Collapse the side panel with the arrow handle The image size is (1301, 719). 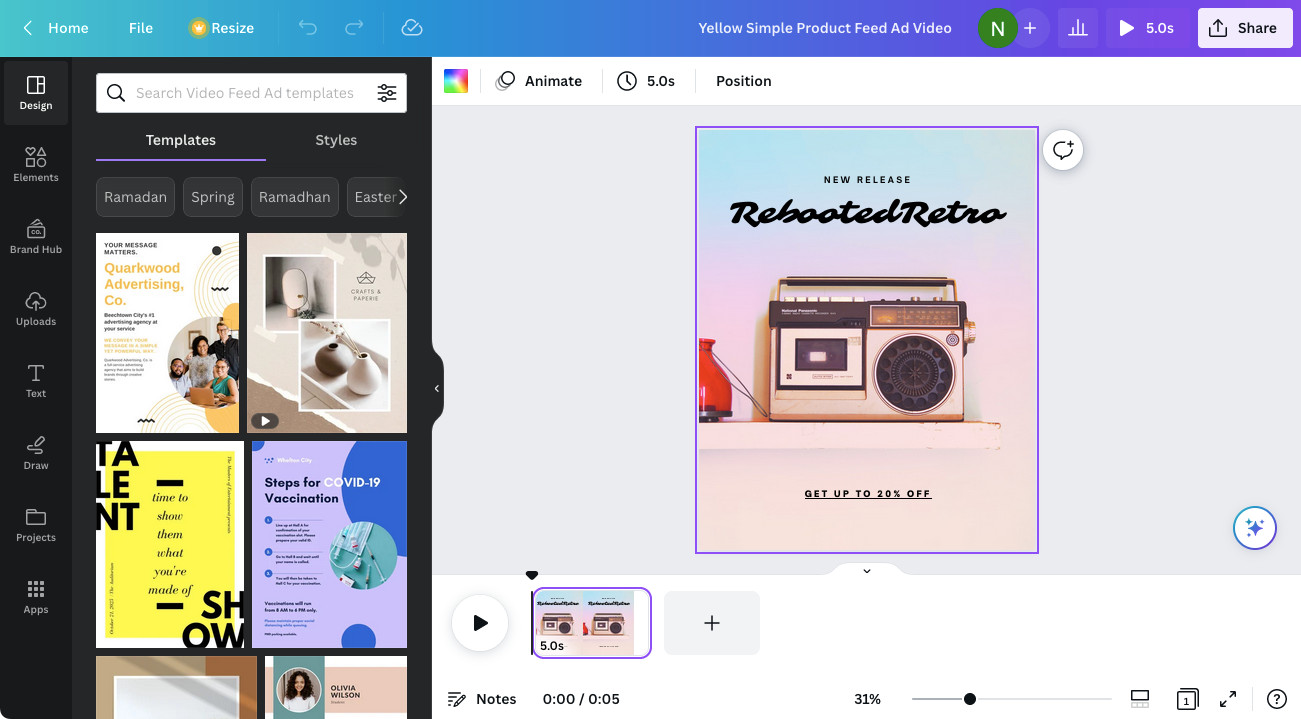tap(437, 388)
